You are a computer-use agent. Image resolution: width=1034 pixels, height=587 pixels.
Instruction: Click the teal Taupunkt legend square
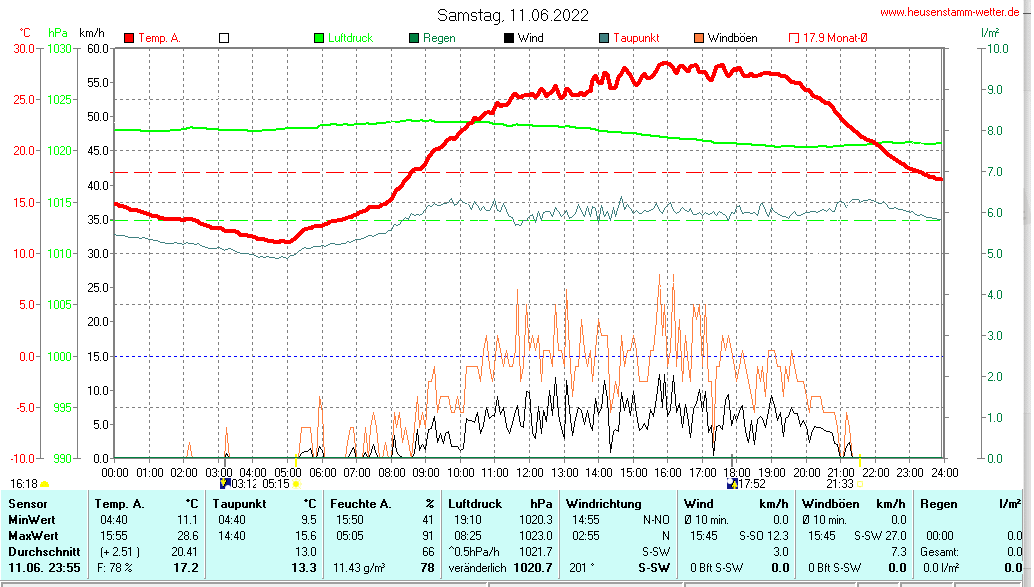point(604,38)
